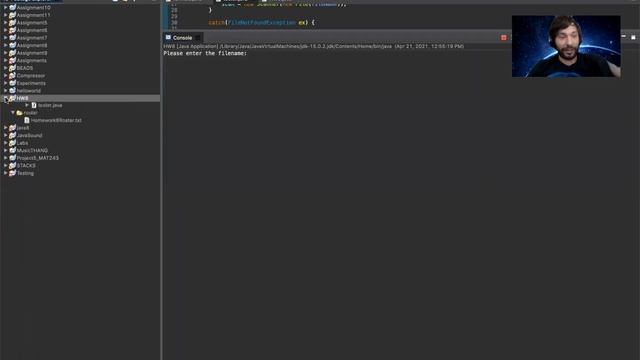Click the Assignment8 project icon
640x360 pixels.
click(x=12, y=45)
